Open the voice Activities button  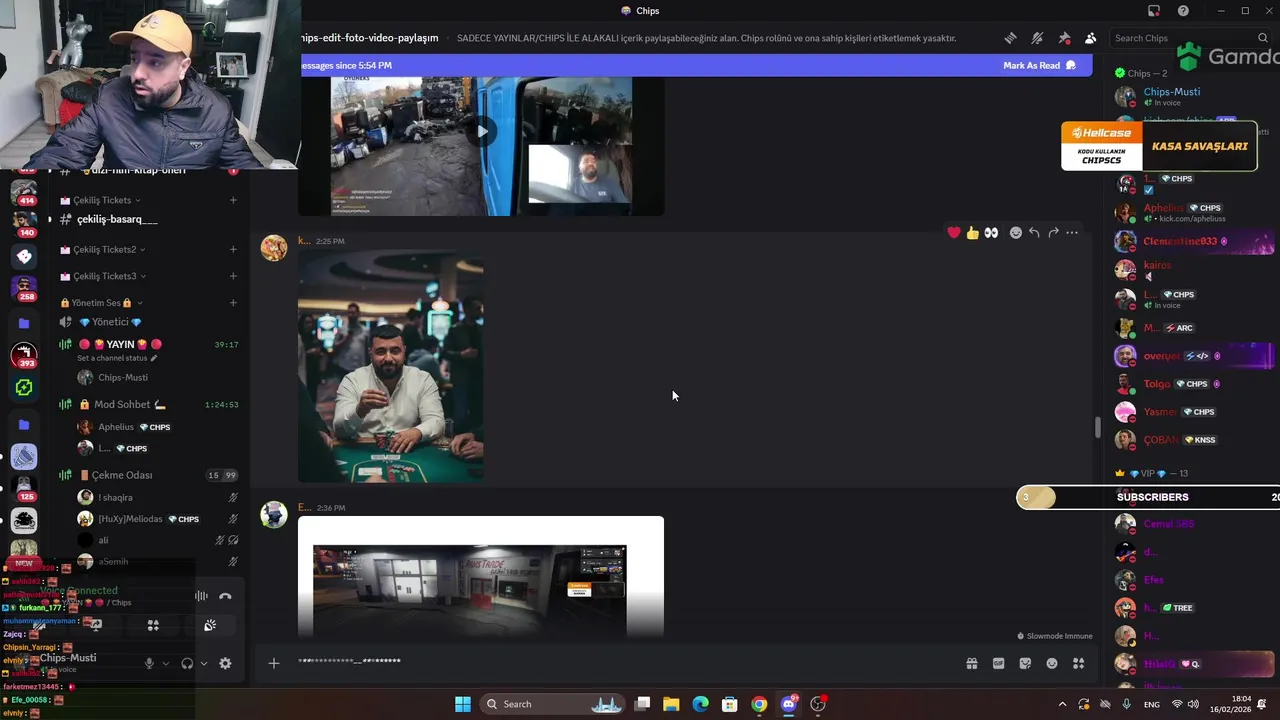point(153,625)
